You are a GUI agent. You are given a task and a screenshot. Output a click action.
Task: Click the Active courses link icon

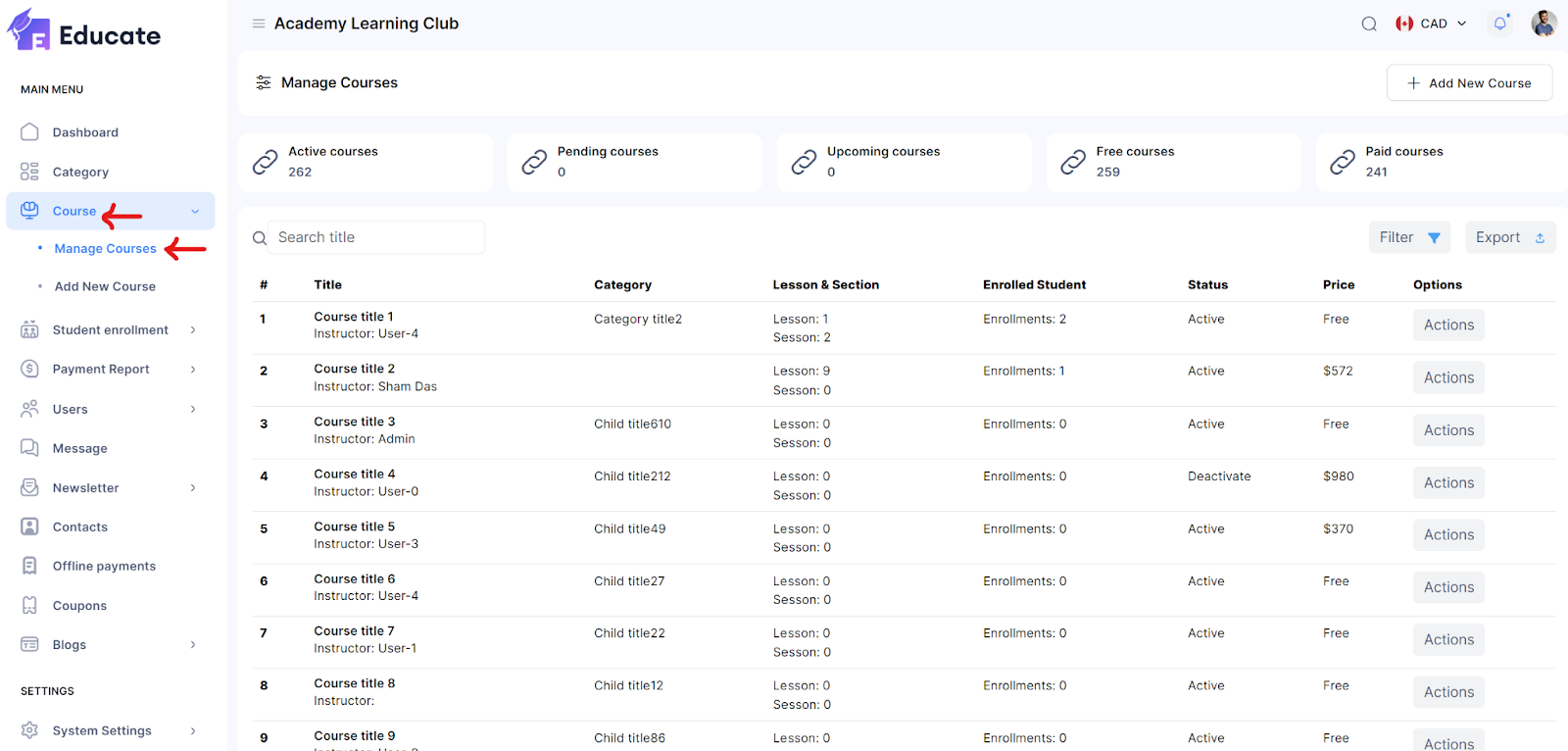(x=266, y=163)
